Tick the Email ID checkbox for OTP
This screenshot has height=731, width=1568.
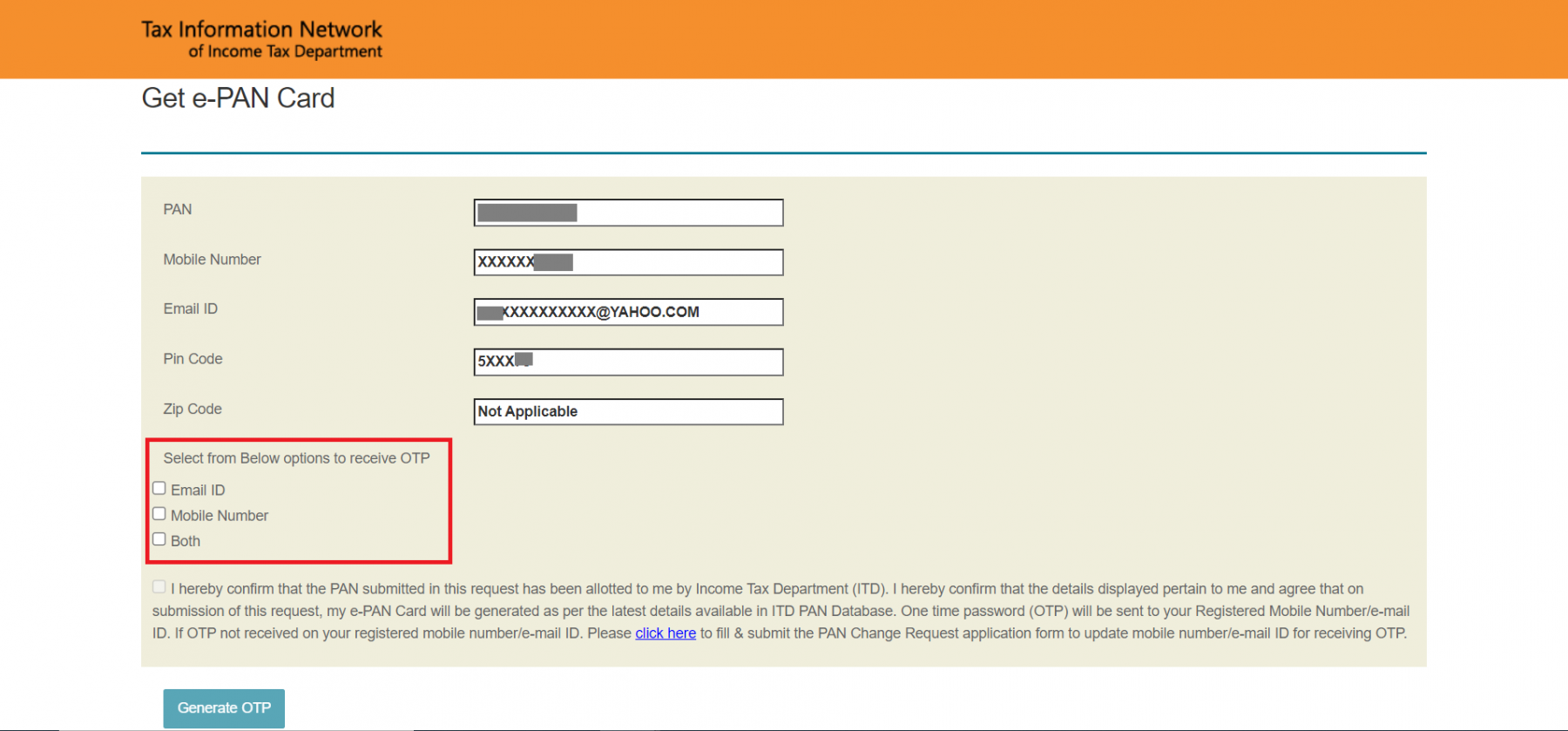(x=159, y=489)
